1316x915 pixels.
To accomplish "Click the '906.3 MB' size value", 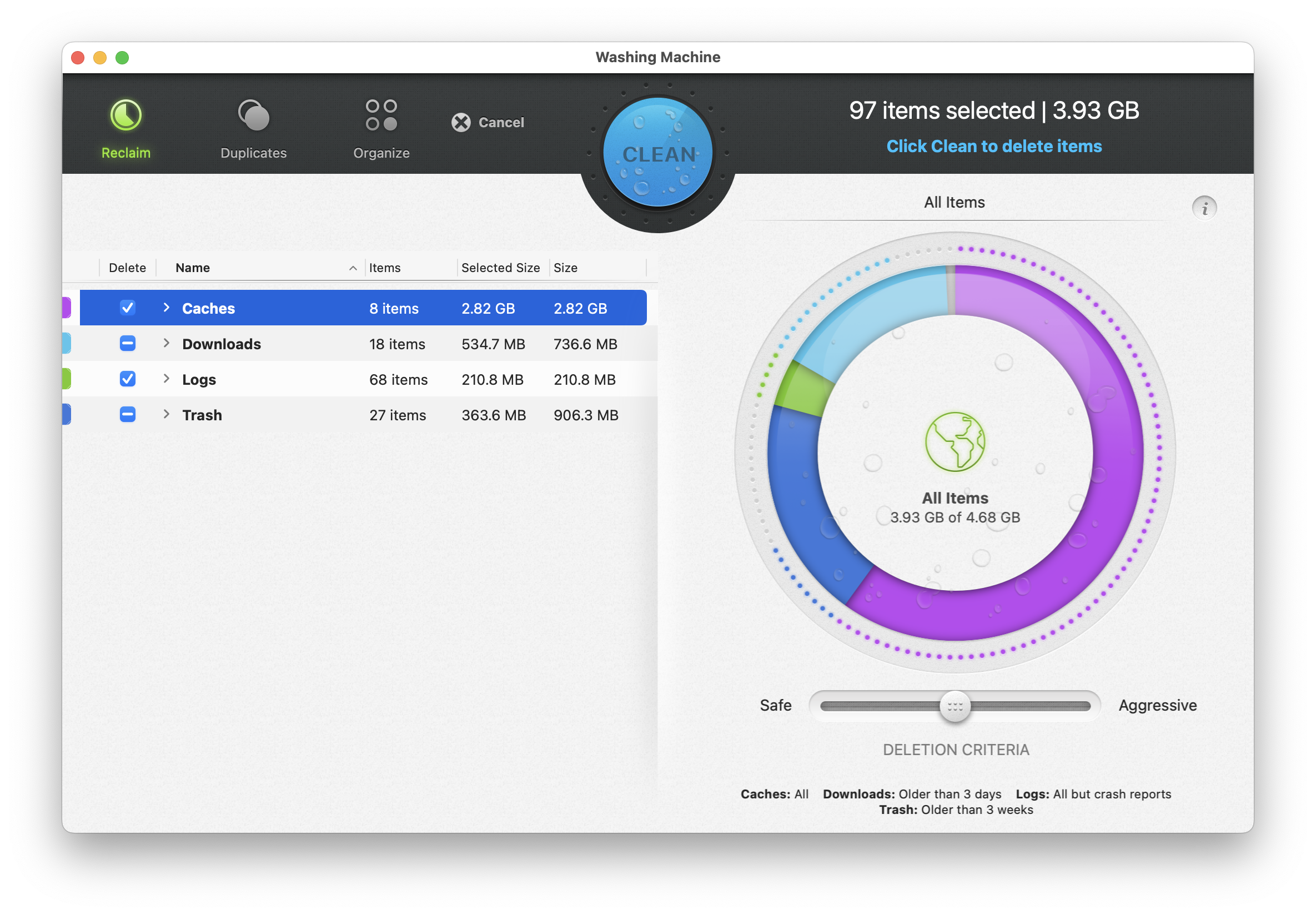I will 586,415.
